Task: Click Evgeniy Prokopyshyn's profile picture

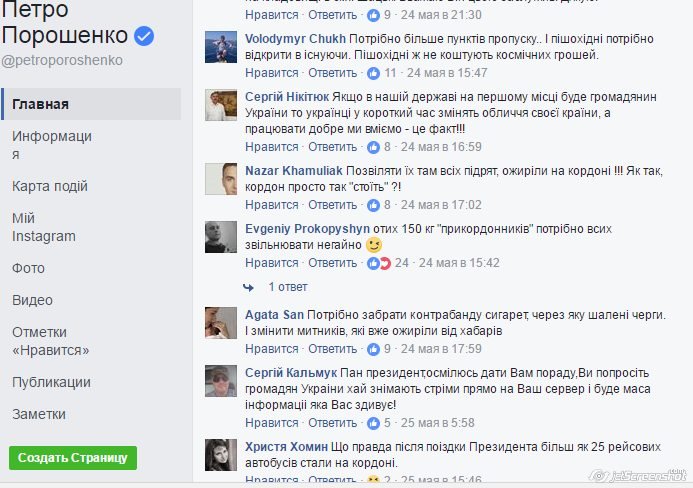Action: pos(221,237)
